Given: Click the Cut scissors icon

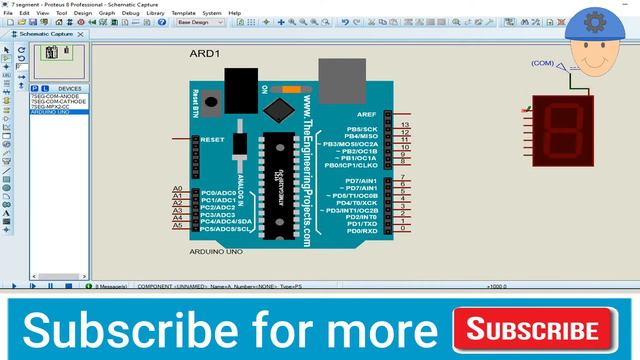Looking at the screenshot, I should click(x=371, y=22).
